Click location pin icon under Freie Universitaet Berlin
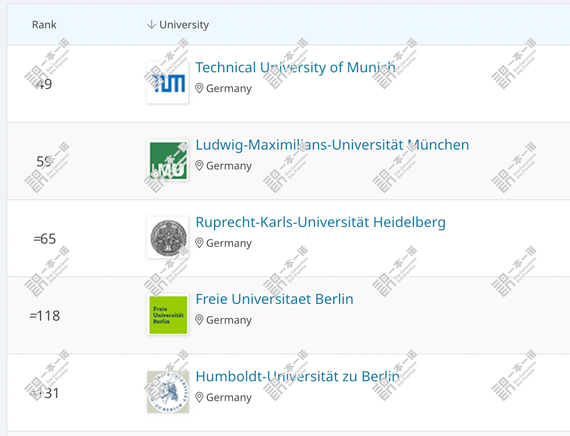The width and height of the screenshot is (570, 436). pos(199,320)
